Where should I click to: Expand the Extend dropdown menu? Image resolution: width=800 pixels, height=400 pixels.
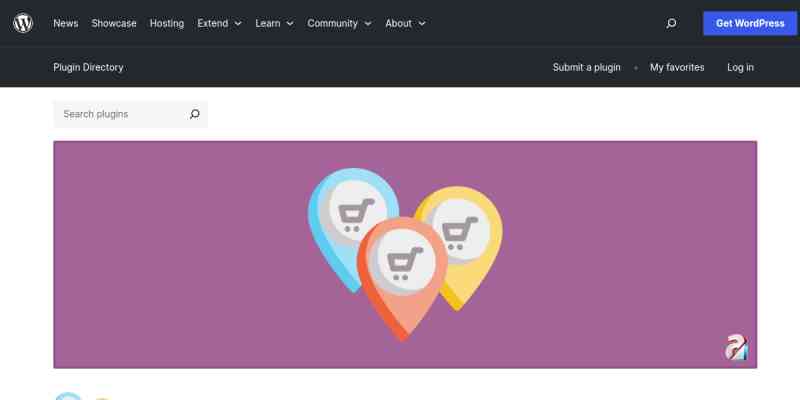(219, 23)
